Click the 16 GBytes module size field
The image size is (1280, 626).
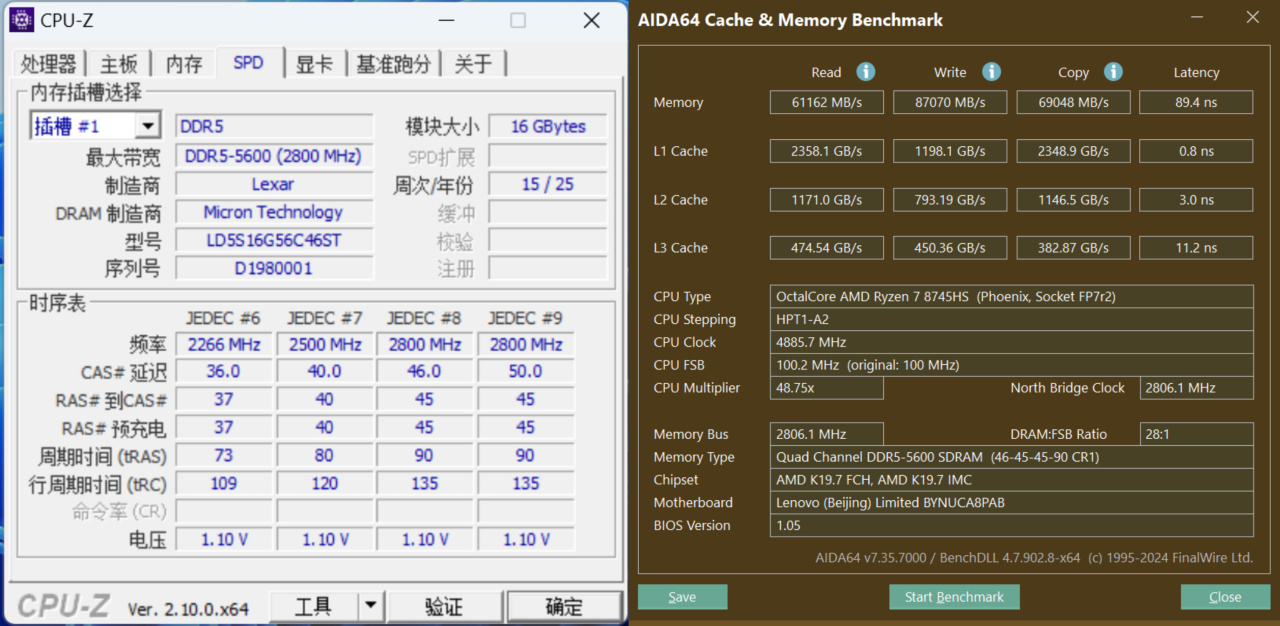(x=547, y=127)
